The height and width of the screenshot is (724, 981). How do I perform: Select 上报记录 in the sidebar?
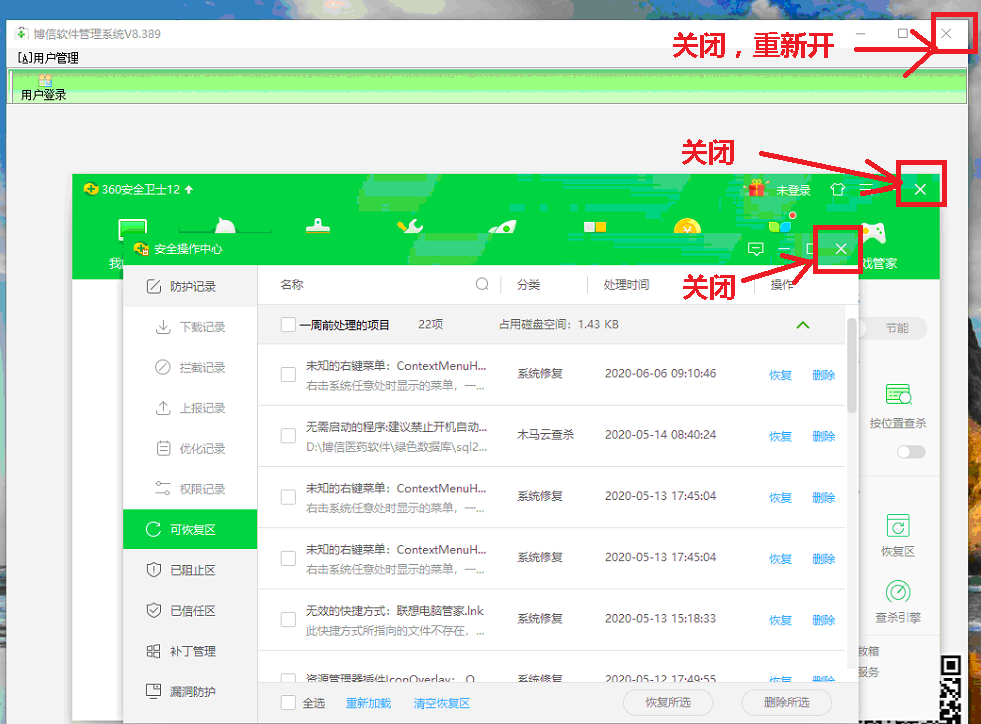190,408
